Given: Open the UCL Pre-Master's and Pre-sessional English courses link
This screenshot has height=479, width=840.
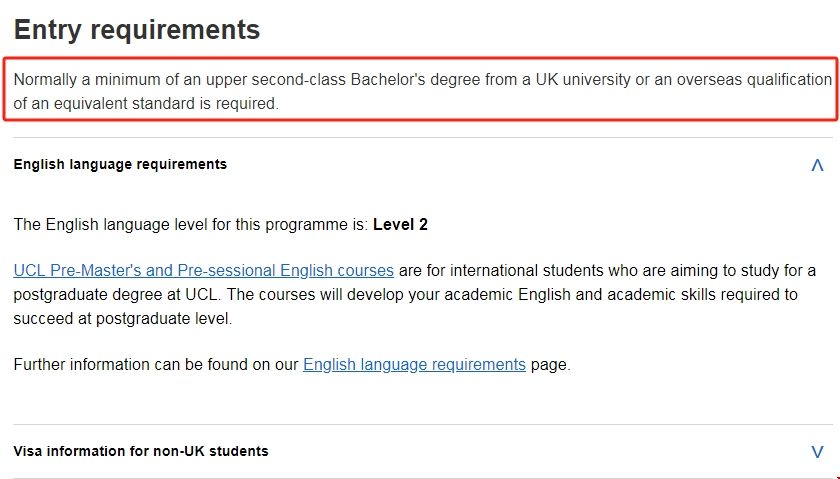Looking at the screenshot, I should point(204,271).
